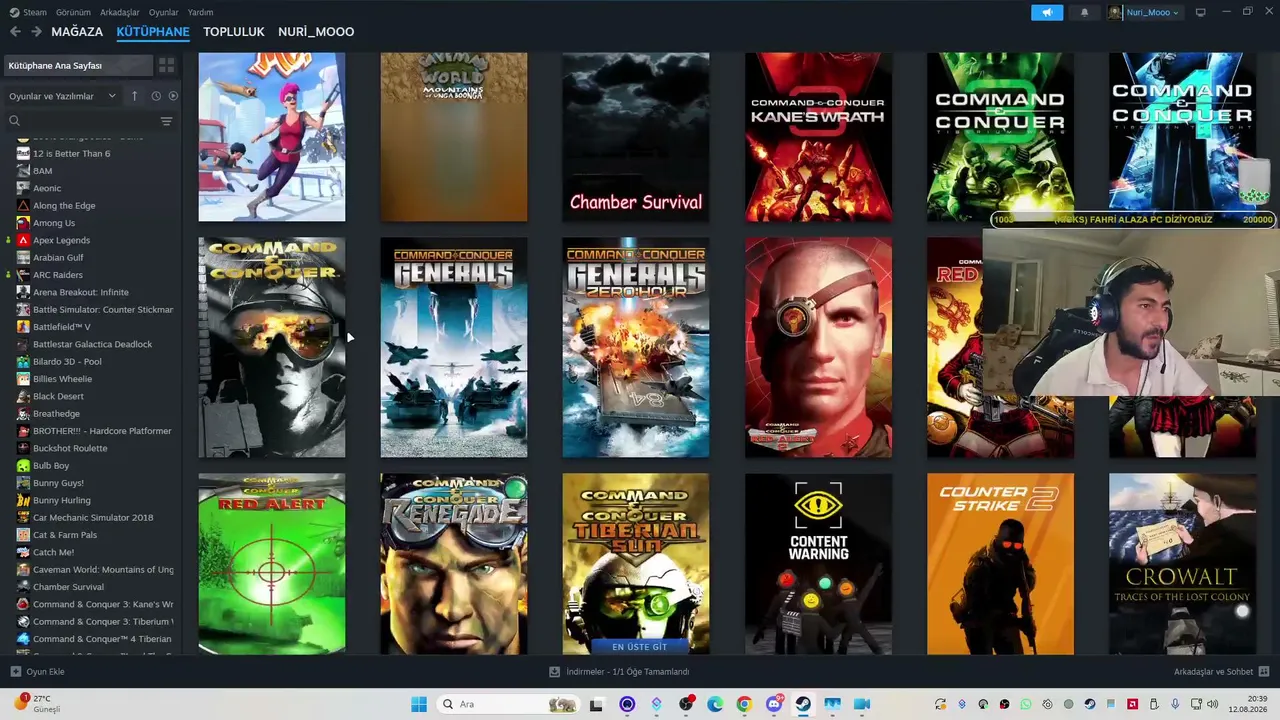Click the Windows taskbar search box
1280x720 pixels.
pyautogui.click(x=508, y=704)
